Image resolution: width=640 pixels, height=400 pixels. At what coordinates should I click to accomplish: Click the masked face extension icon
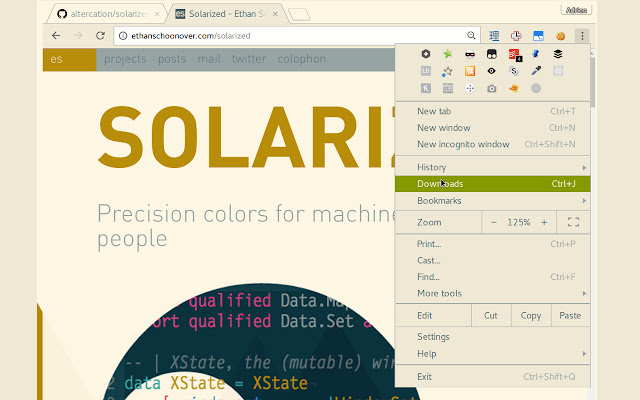point(470,54)
